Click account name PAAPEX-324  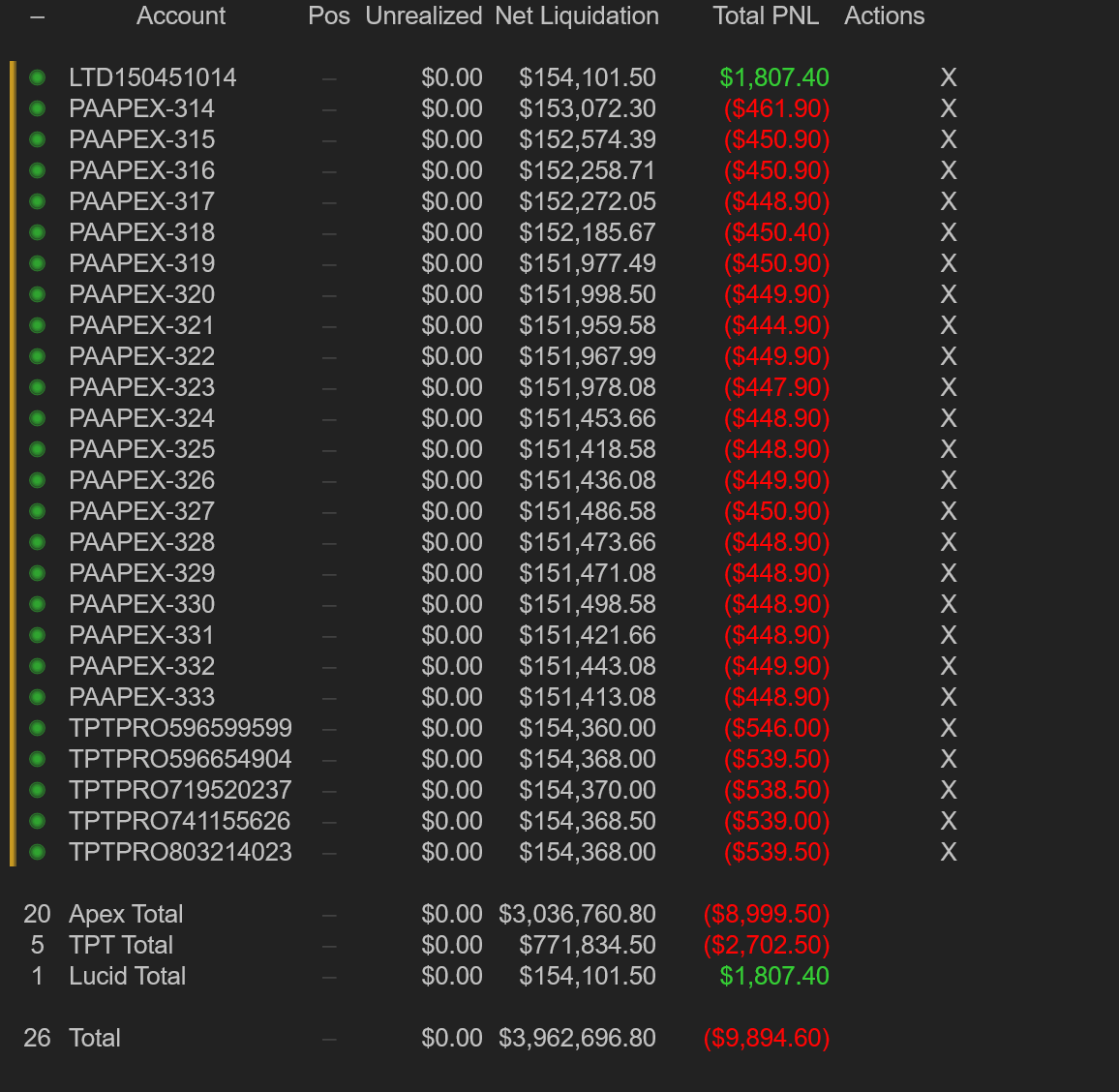(x=141, y=418)
